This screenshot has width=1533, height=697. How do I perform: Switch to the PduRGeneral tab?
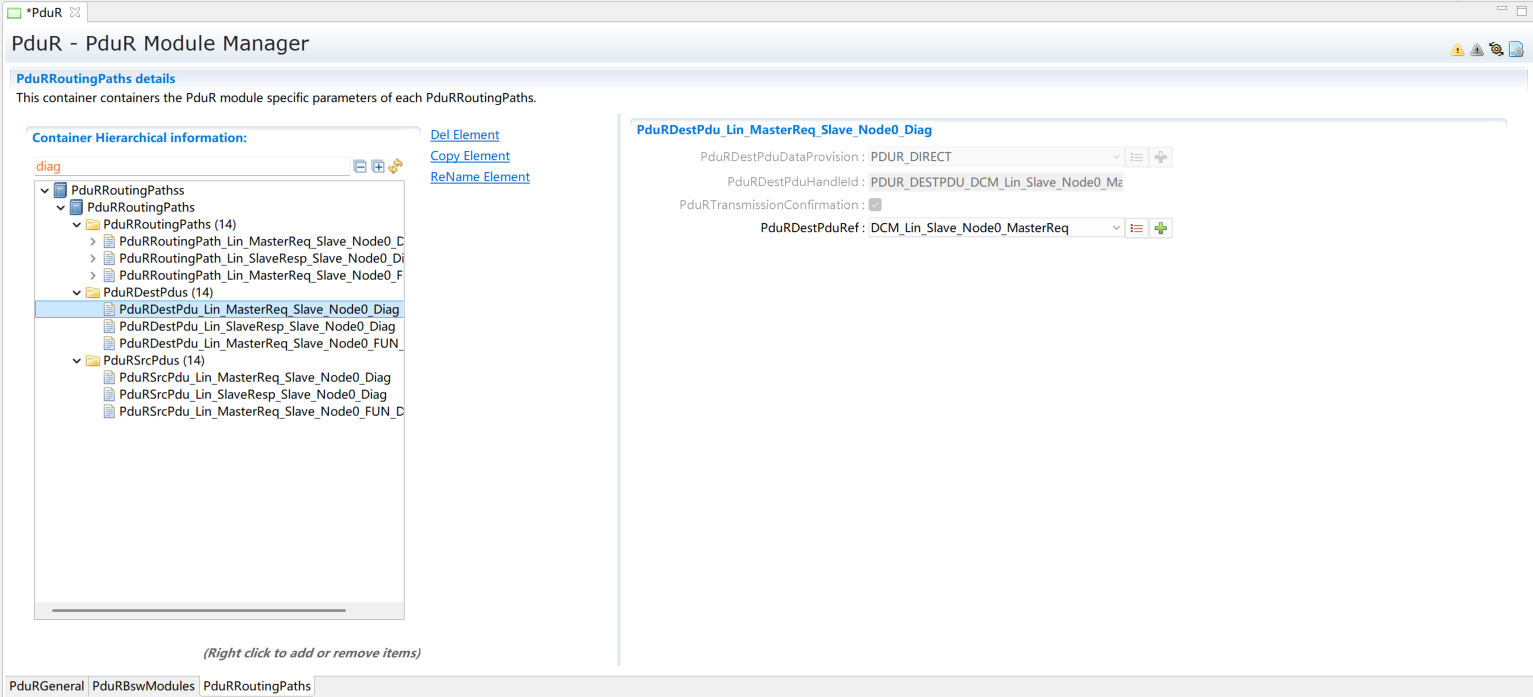pyautogui.click(x=46, y=686)
